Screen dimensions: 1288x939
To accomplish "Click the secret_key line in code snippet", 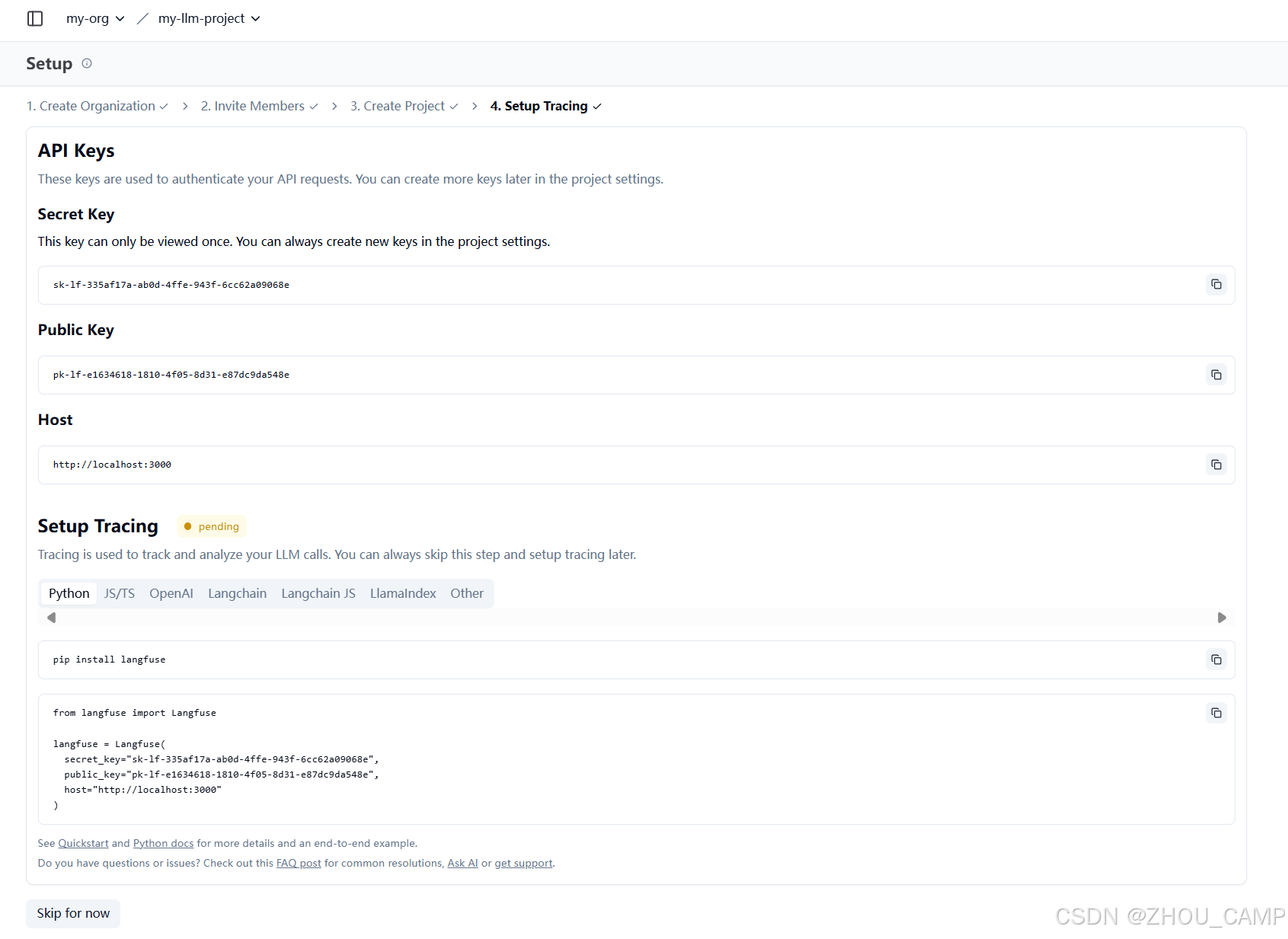I will (x=222, y=759).
